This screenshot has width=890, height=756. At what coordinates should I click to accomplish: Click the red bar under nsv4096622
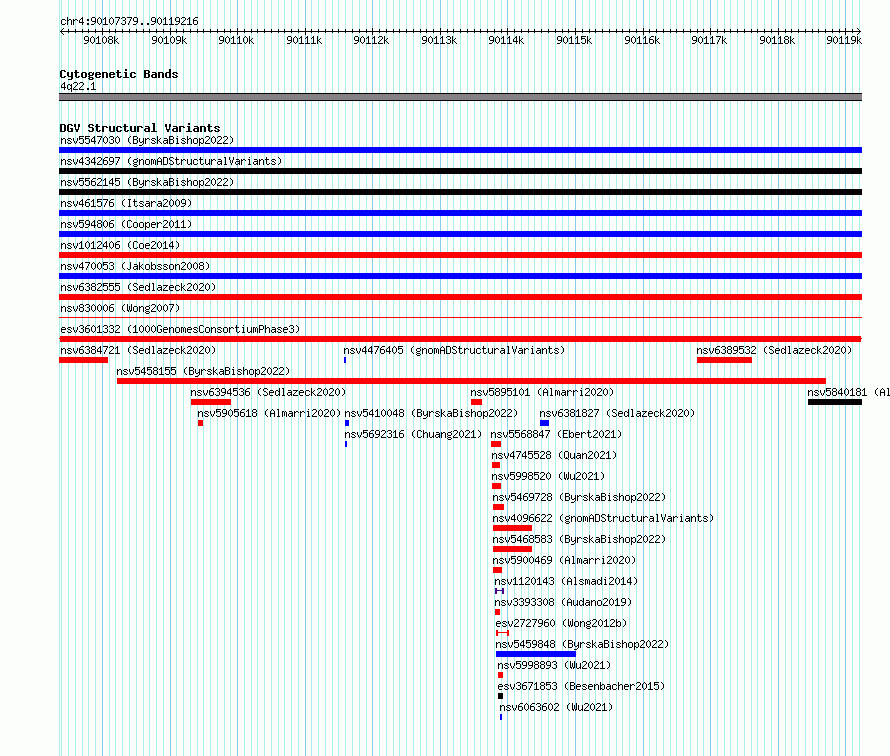coord(513,528)
